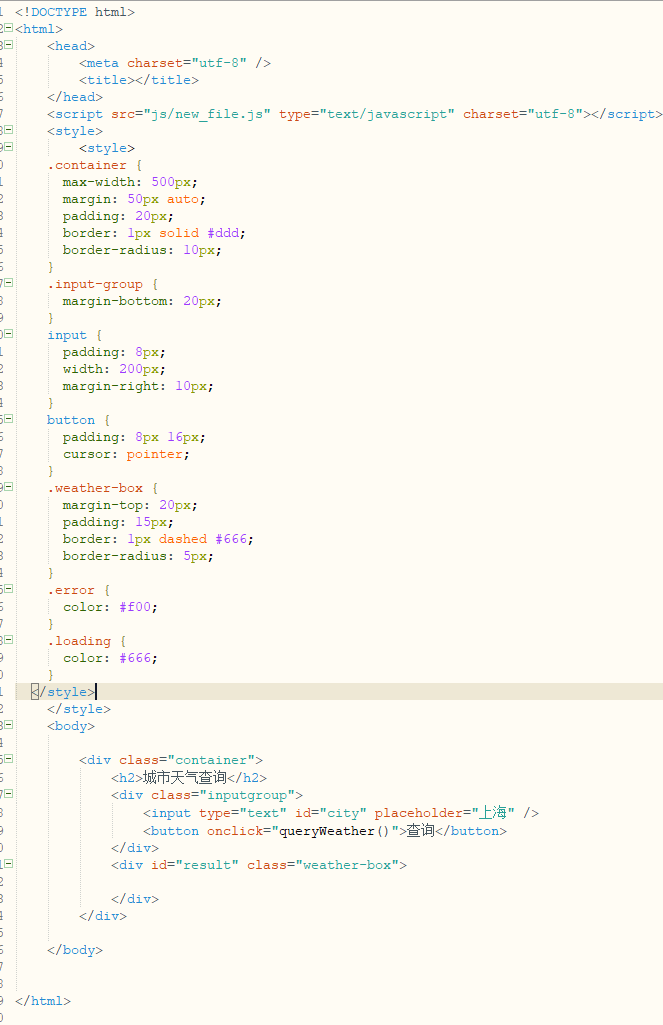This screenshot has height=1025, width=663.
Task: Collapse the <head> fold marker
Action: coord(8,45)
